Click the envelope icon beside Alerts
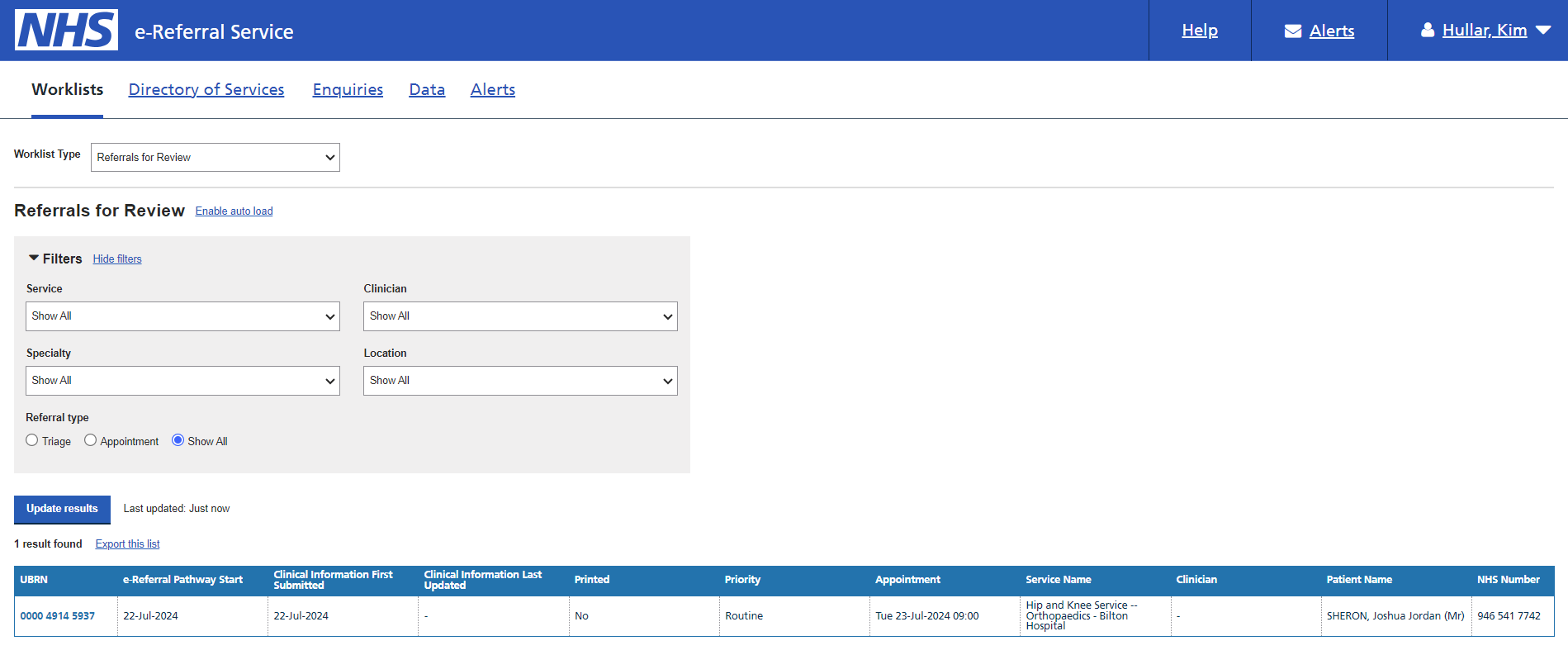The width and height of the screenshot is (1568, 655). pos(1293,31)
